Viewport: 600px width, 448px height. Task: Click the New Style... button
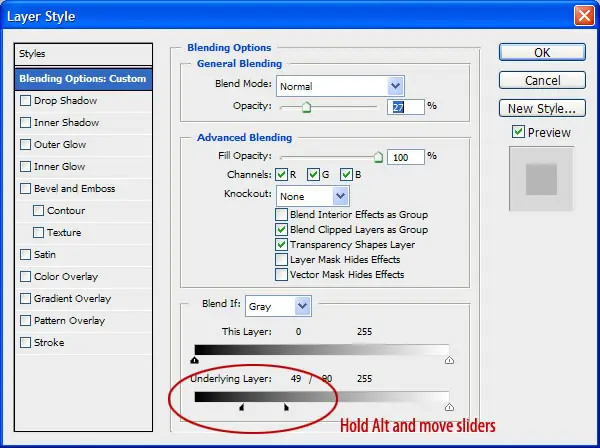542,109
